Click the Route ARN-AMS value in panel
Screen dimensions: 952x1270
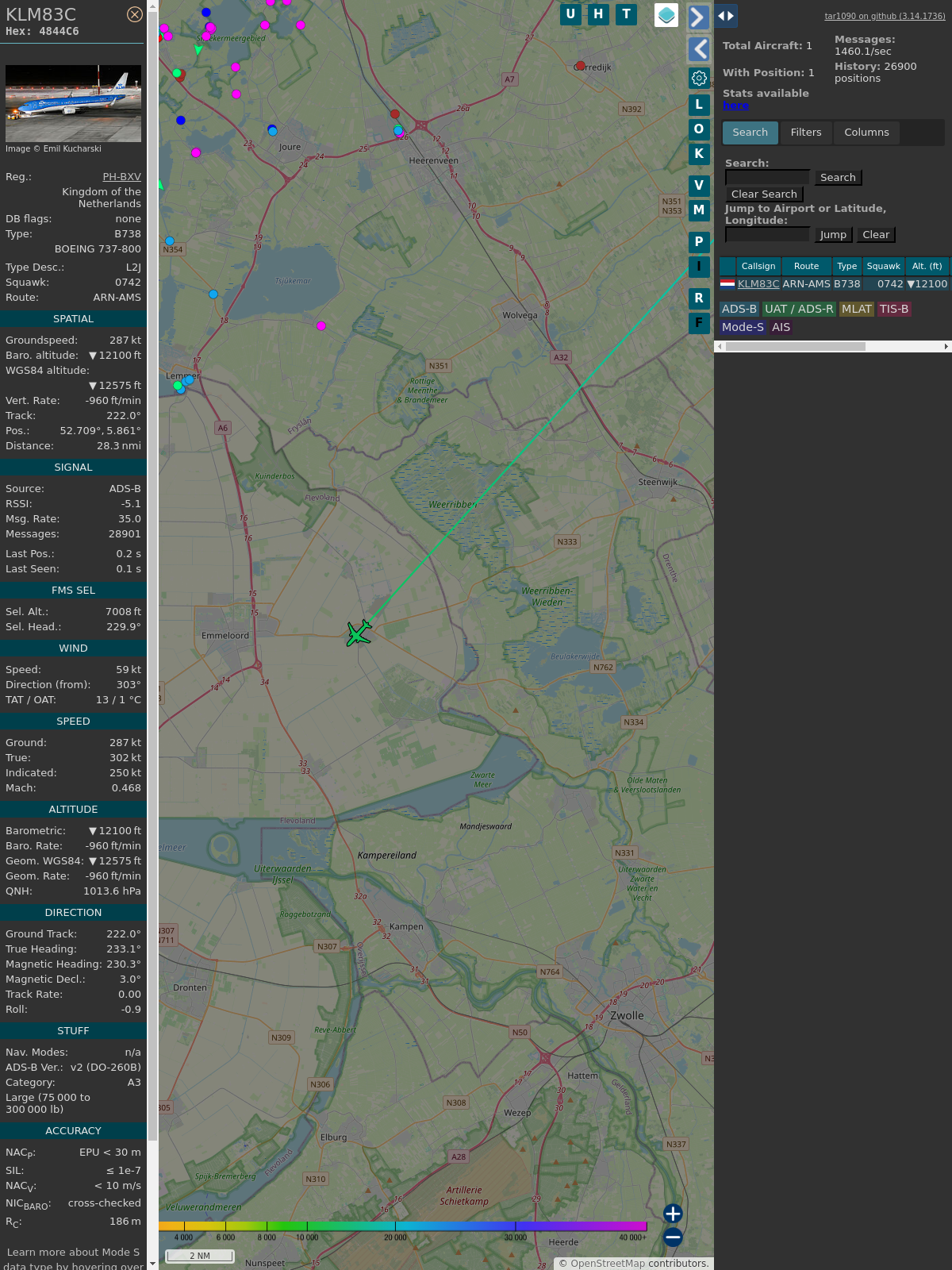[x=117, y=298]
